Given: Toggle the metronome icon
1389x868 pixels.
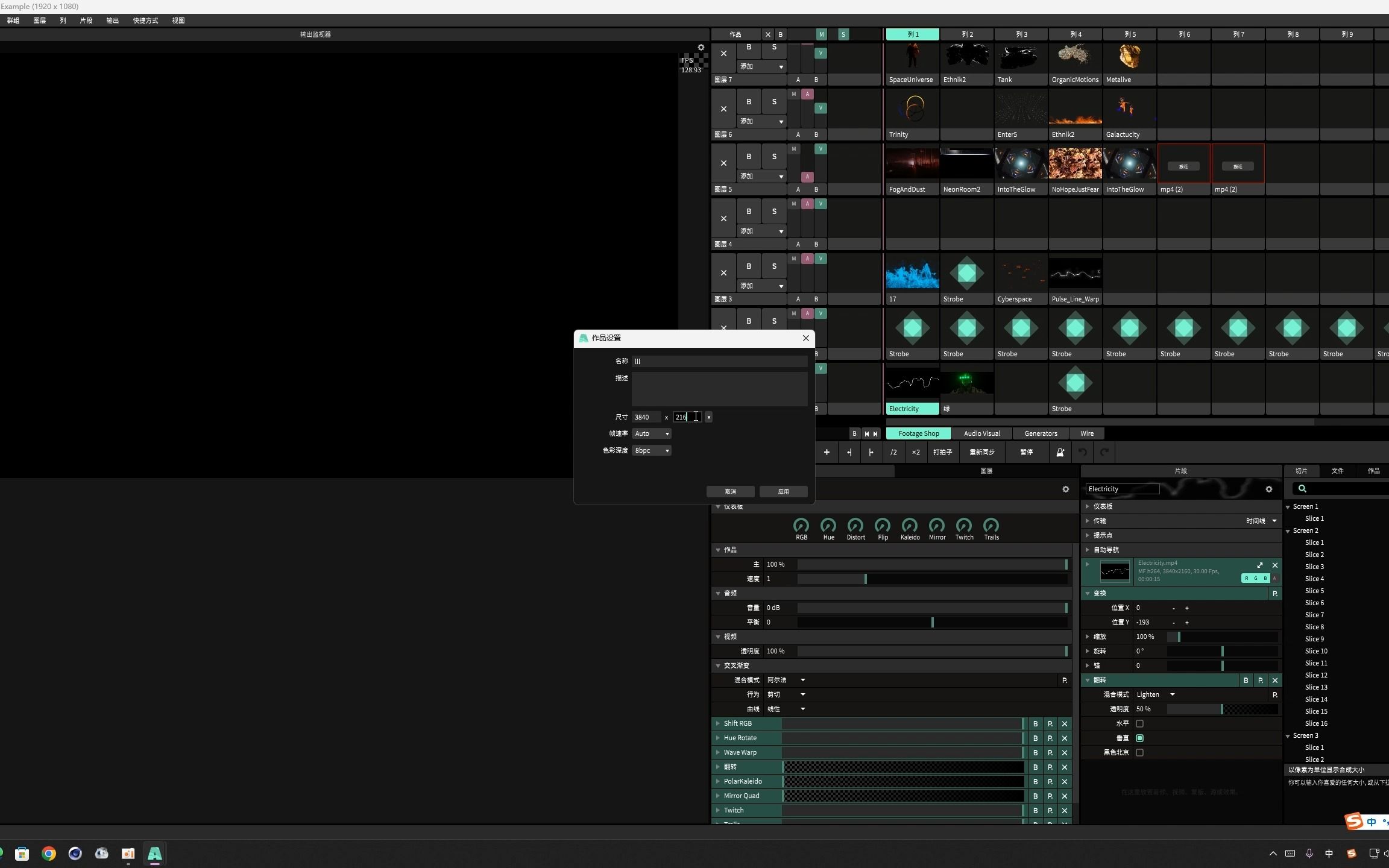Looking at the screenshot, I should pyautogui.click(x=1060, y=452).
